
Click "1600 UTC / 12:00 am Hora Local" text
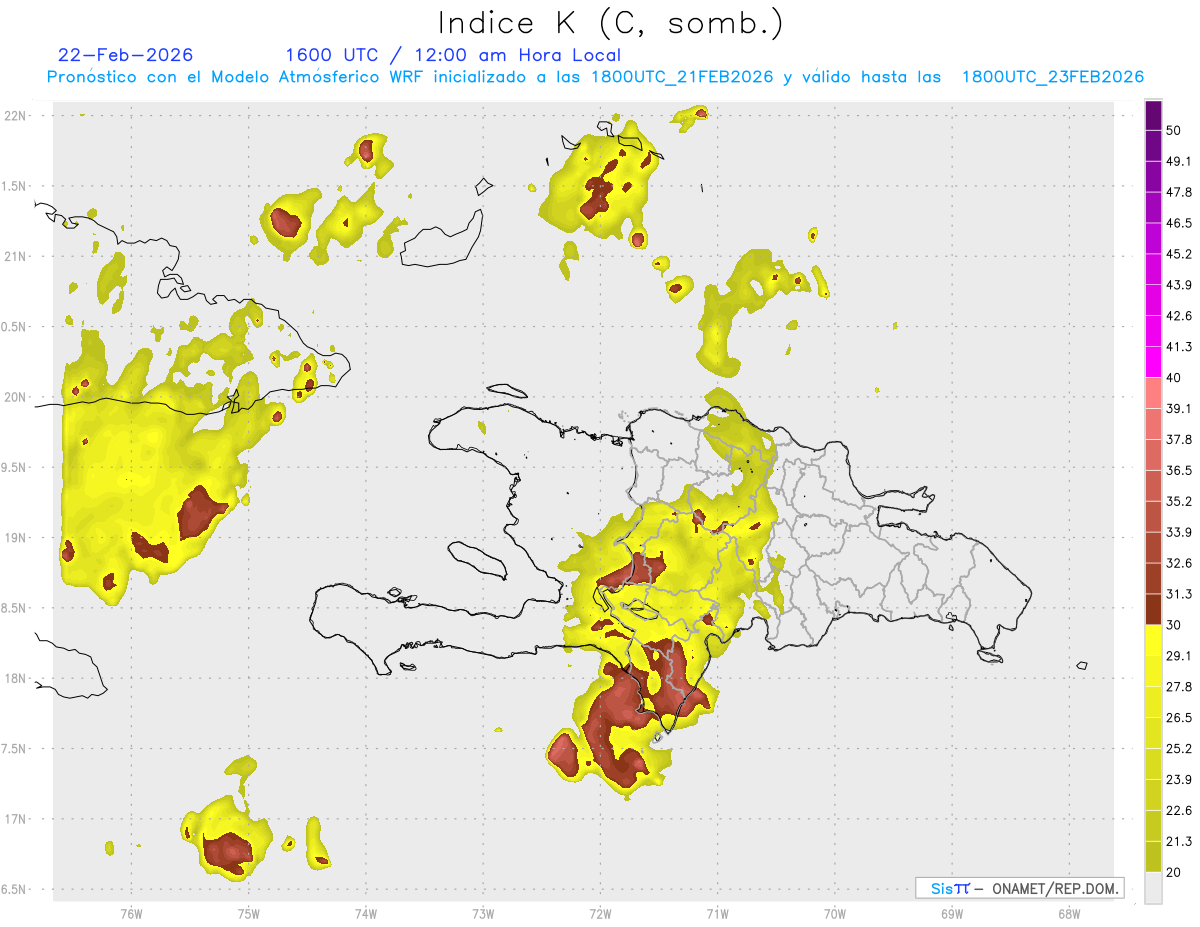click(453, 55)
